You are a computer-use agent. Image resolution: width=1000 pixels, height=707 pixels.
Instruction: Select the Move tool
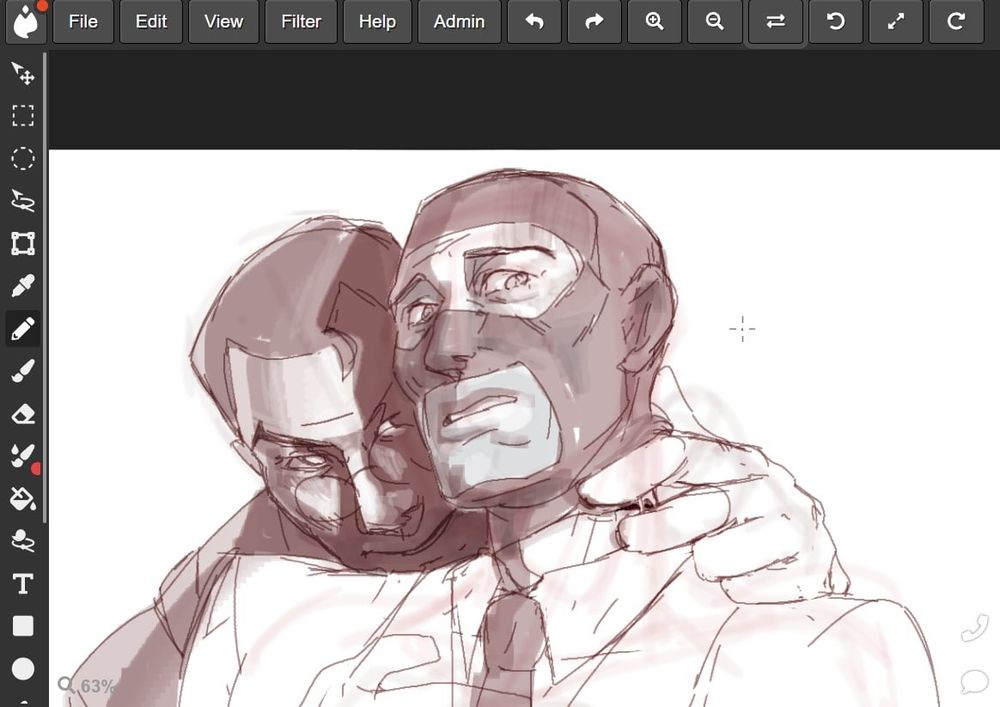click(23, 73)
